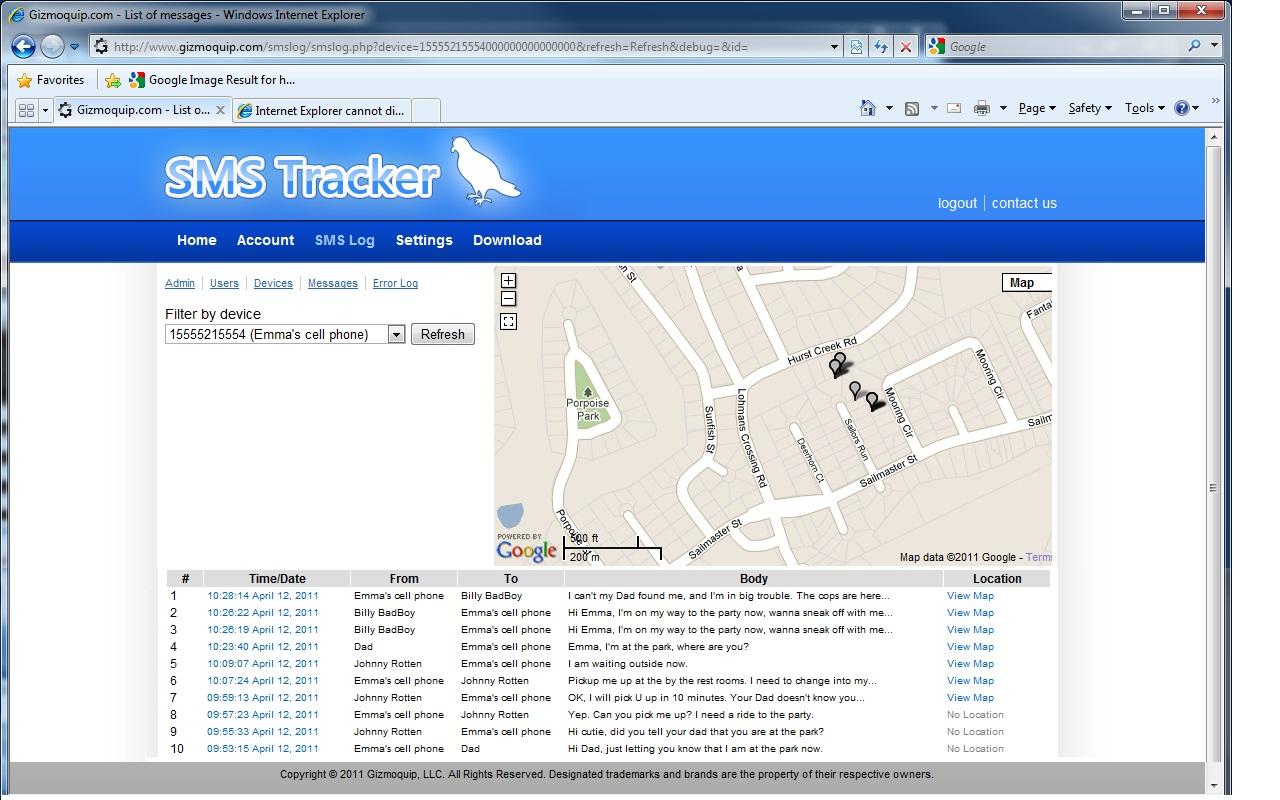The image size is (1280, 800).
Task: Open the Users sub-link
Action: coord(224,283)
